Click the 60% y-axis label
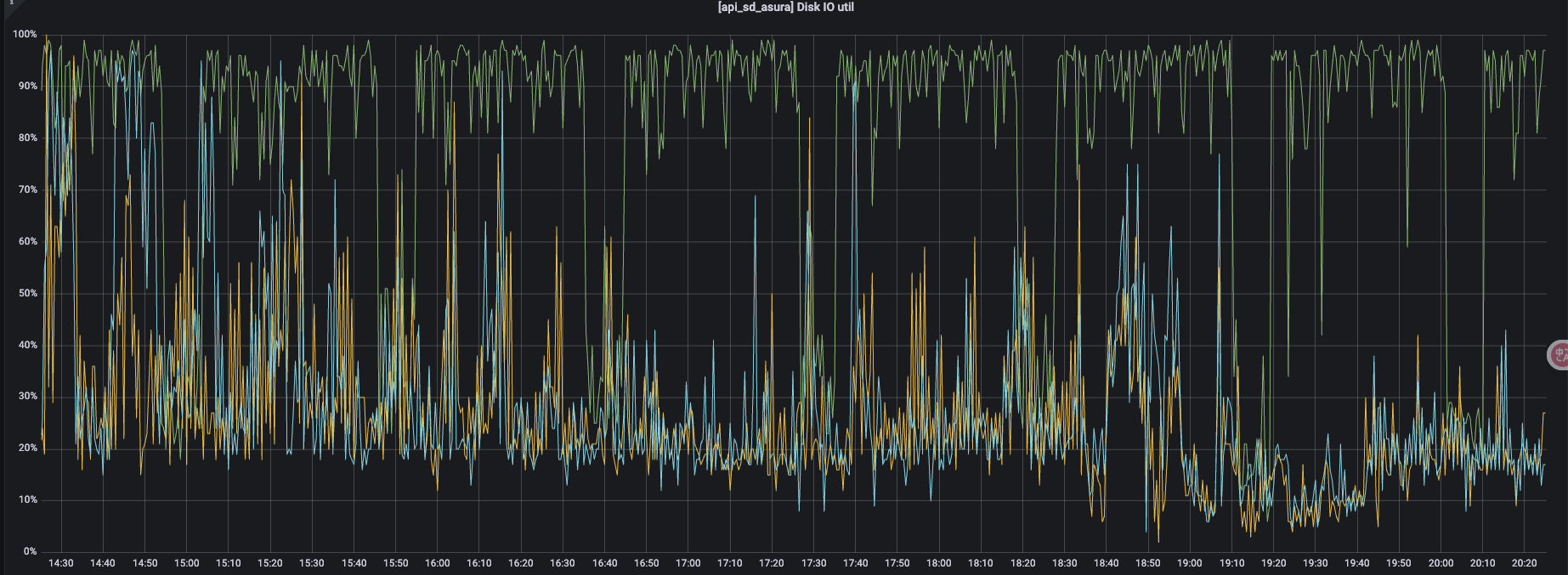 pos(27,242)
